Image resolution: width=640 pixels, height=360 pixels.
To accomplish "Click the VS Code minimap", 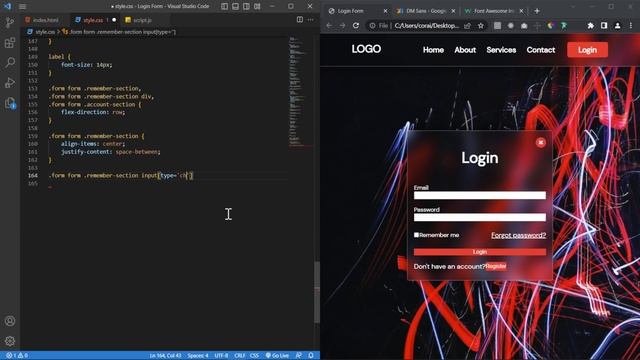I will [x=301, y=92].
